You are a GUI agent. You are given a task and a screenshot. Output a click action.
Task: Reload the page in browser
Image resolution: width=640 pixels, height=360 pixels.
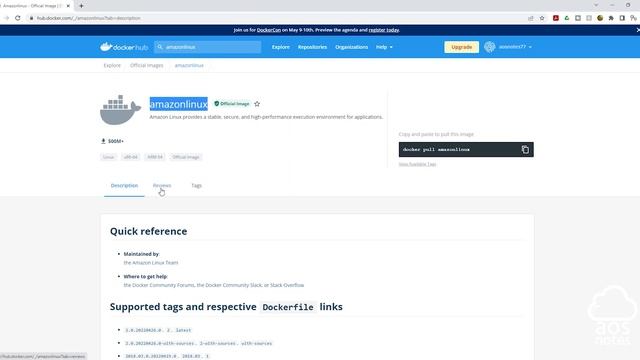pyautogui.click(x=18, y=18)
